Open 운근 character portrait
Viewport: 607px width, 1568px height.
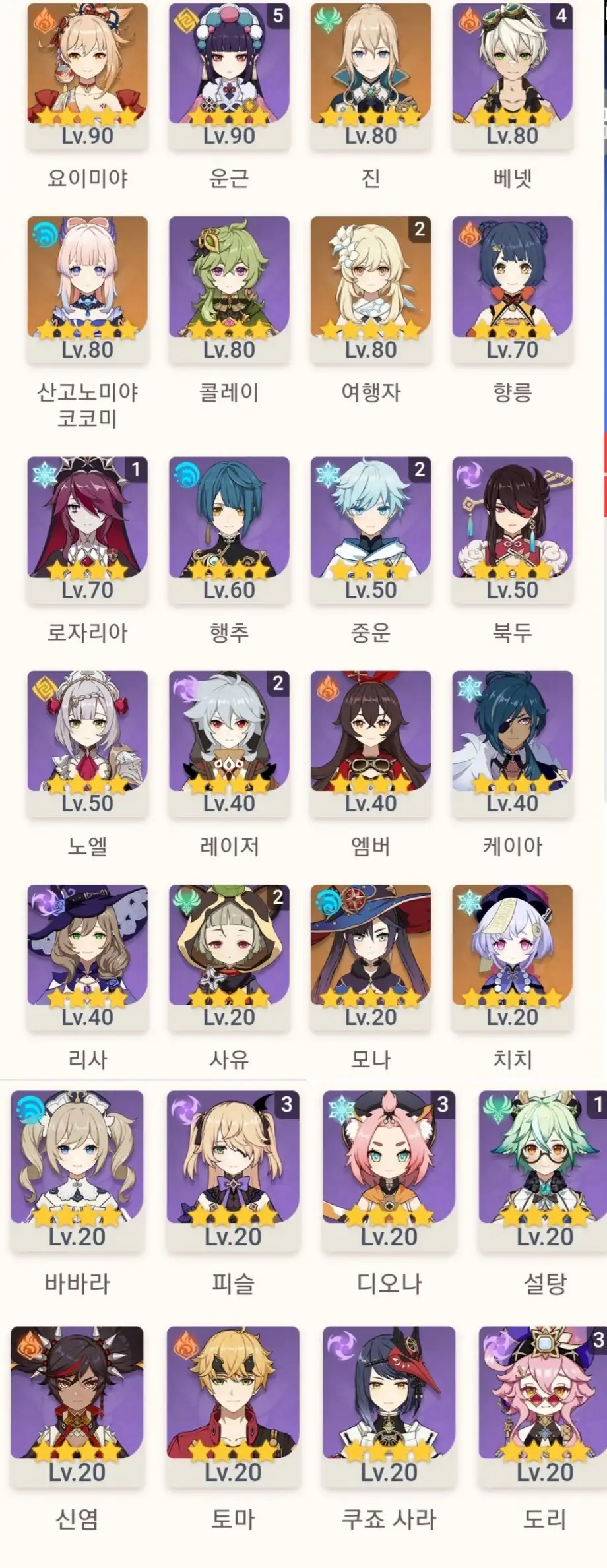coord(229,63)
